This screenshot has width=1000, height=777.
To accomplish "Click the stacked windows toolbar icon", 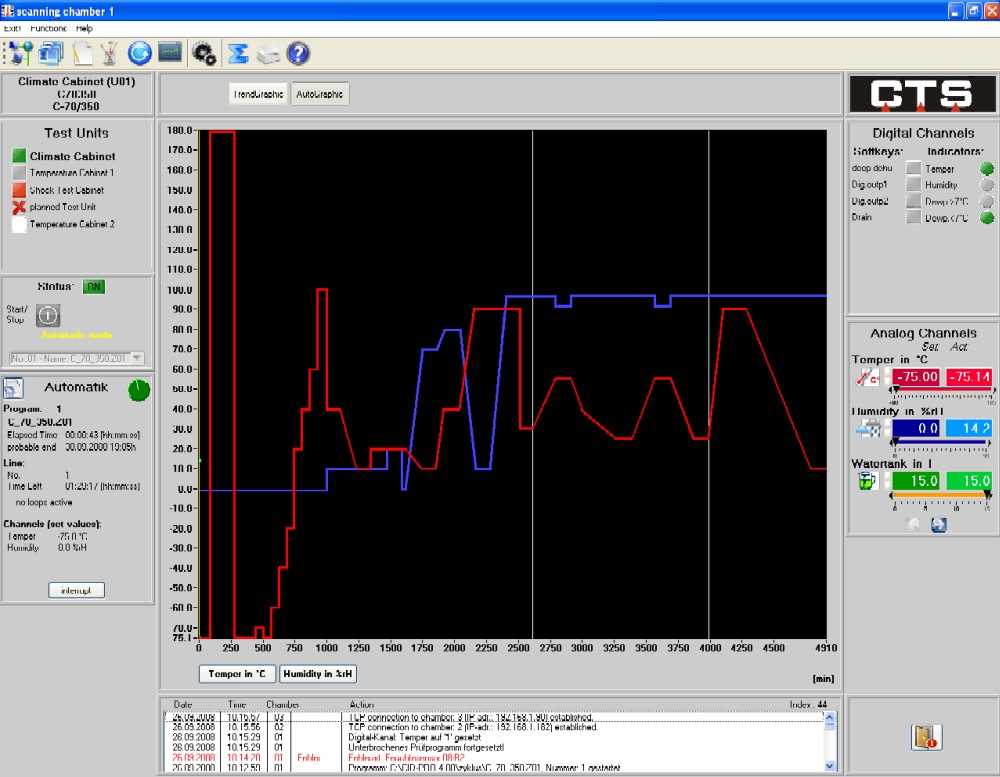I will 51,53.
